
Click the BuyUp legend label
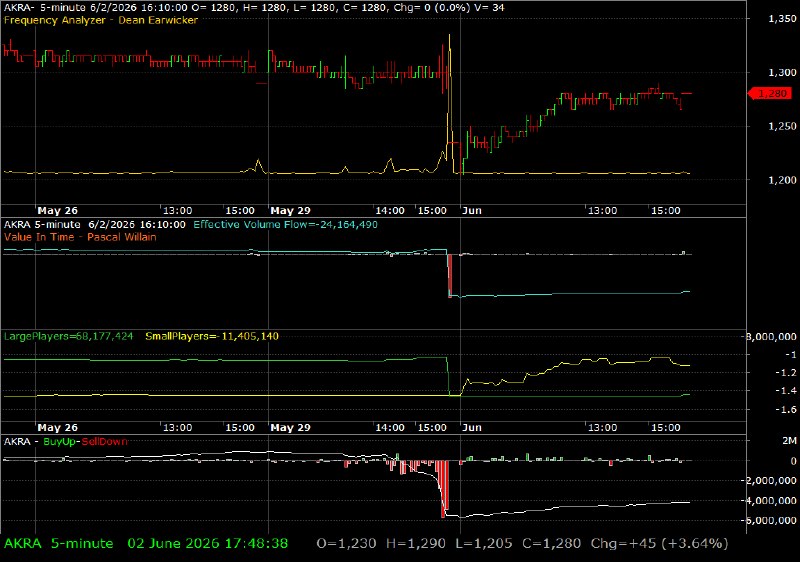(59, 442)
